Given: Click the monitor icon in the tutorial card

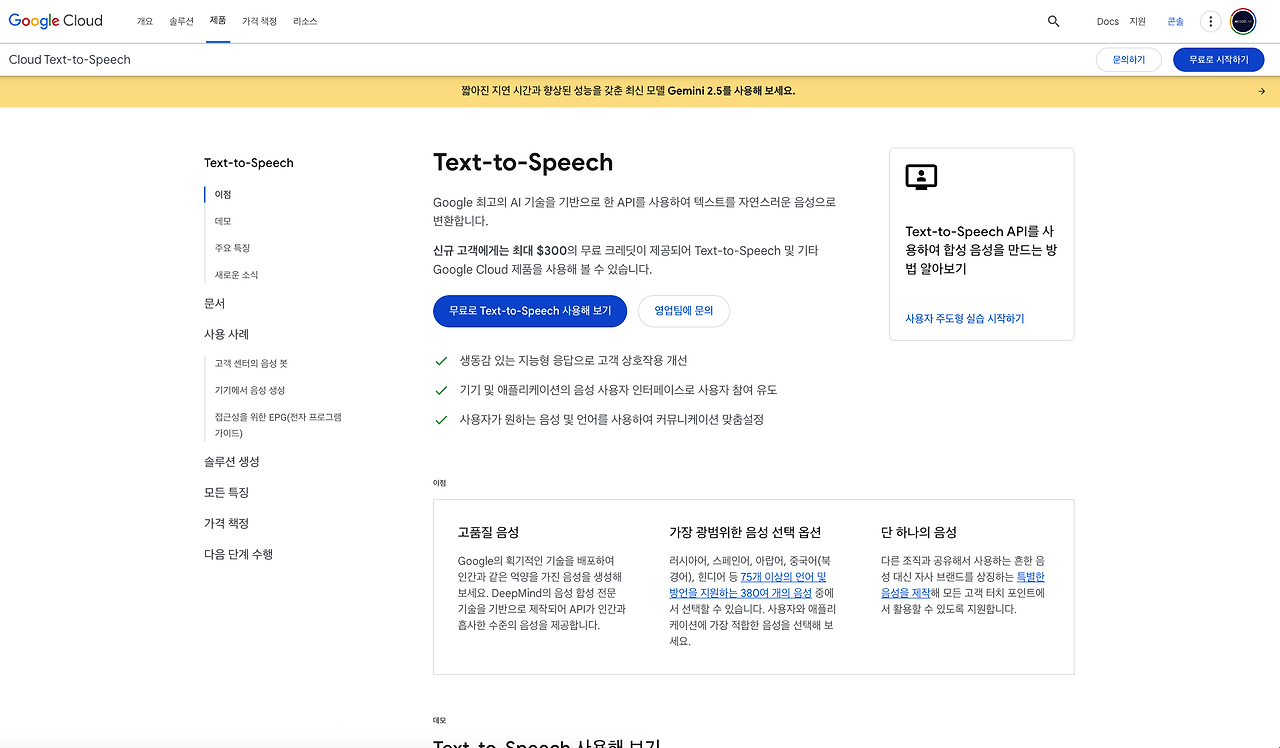Looking at the screenshot, I should 920,178.
